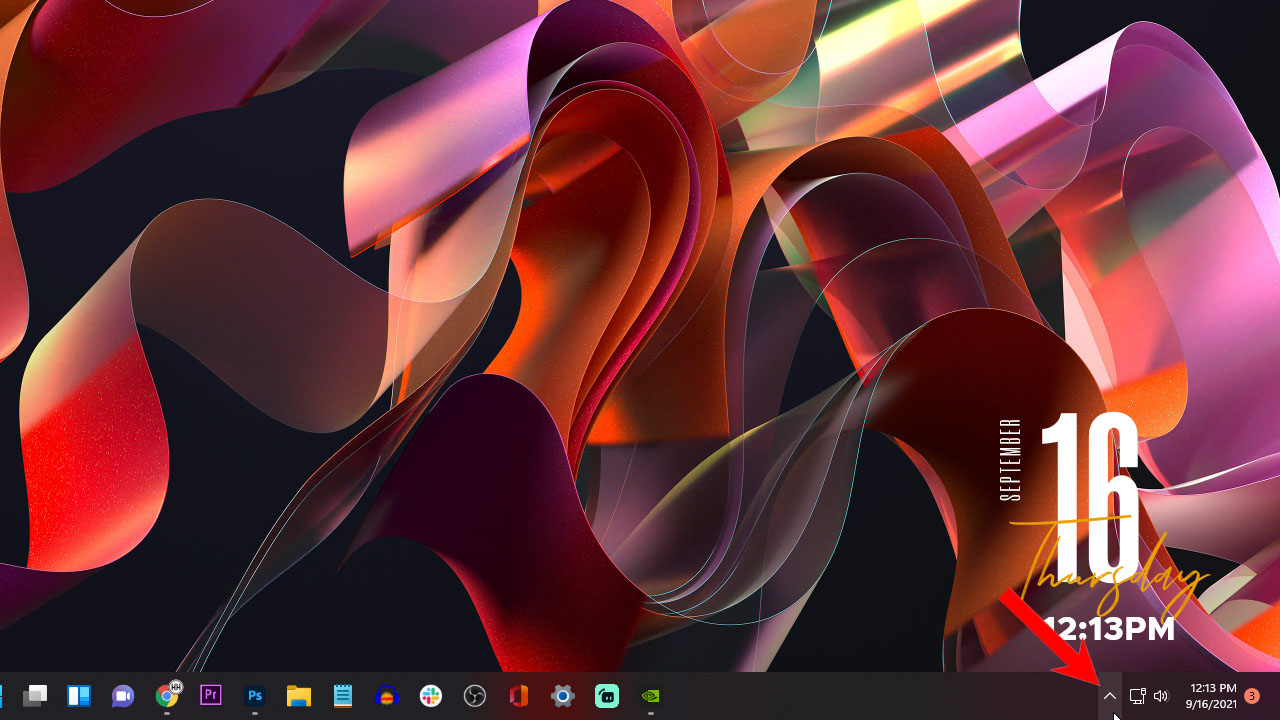This screenshot has width=1280, height=720.
Task: Open NVIDIA GeForce Experience from the taskbar
Action: pos(650,695)
